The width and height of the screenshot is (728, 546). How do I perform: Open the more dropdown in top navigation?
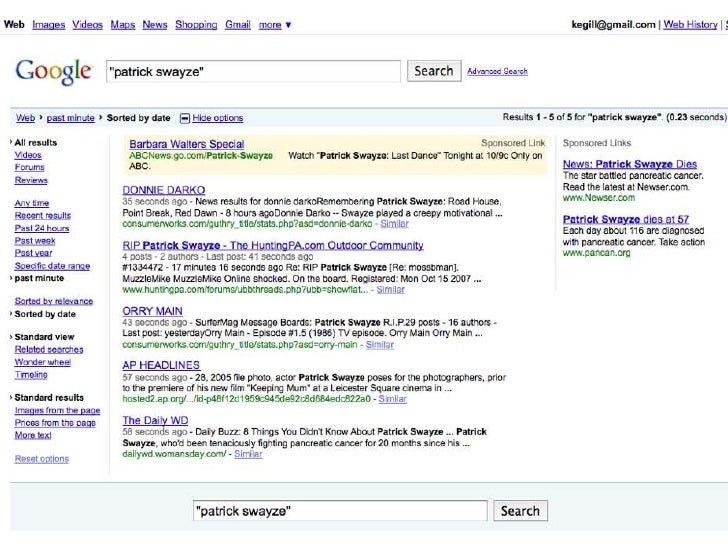[275, 25]
